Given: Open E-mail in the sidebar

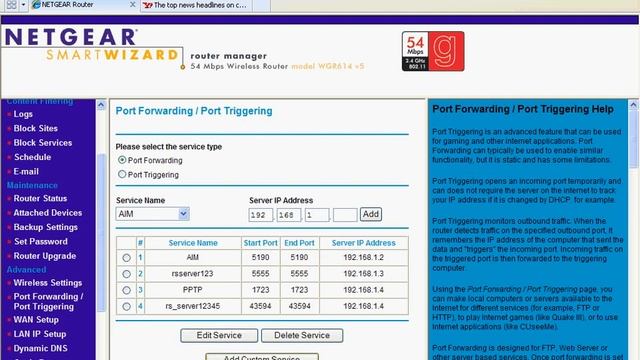Looking at the screenshot, I should [x=26, y=172].
